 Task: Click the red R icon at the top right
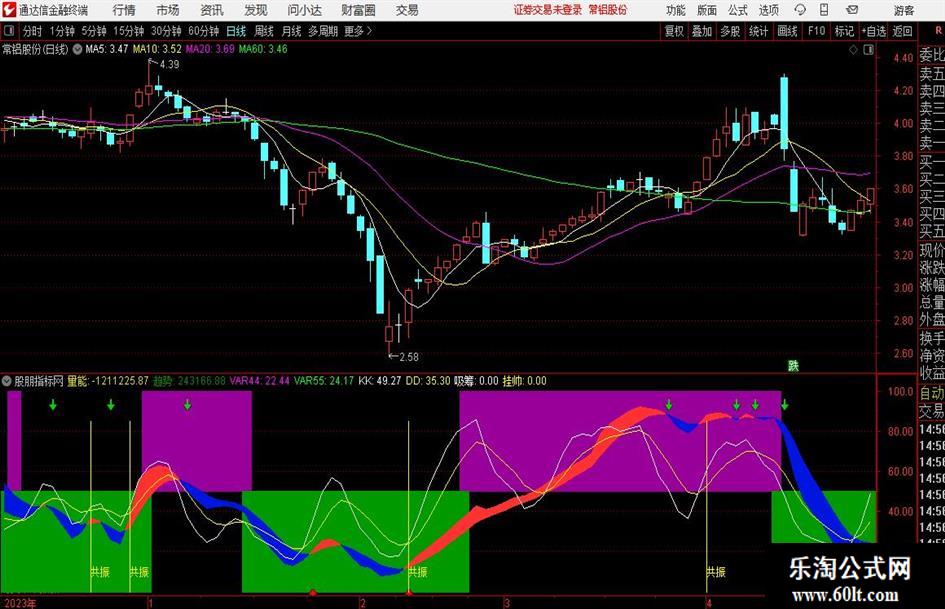(938, 30)
